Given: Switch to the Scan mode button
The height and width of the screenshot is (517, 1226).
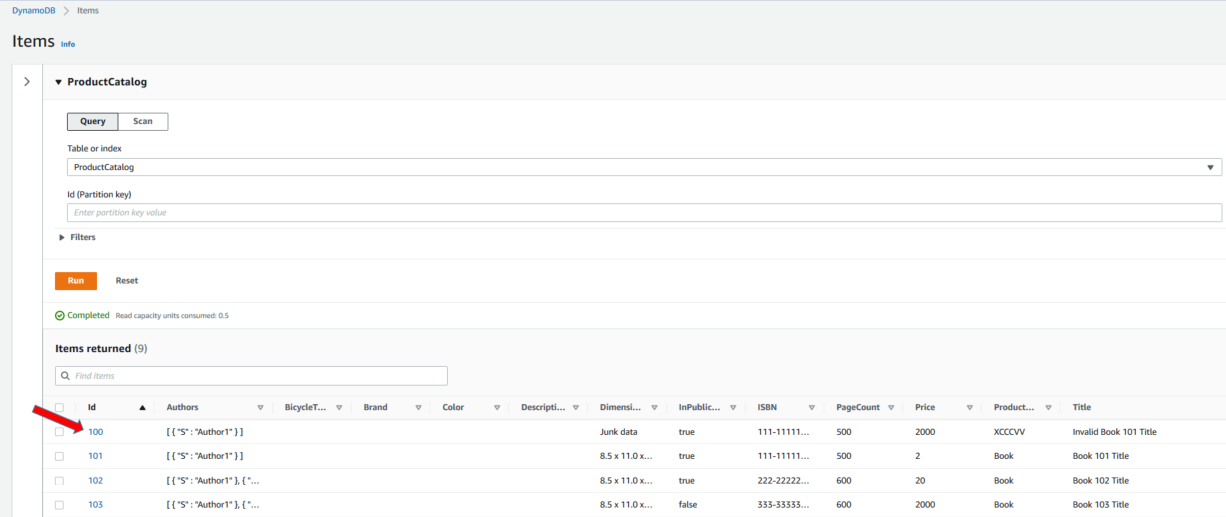Looking at the screenshot, I should (143, 121).
